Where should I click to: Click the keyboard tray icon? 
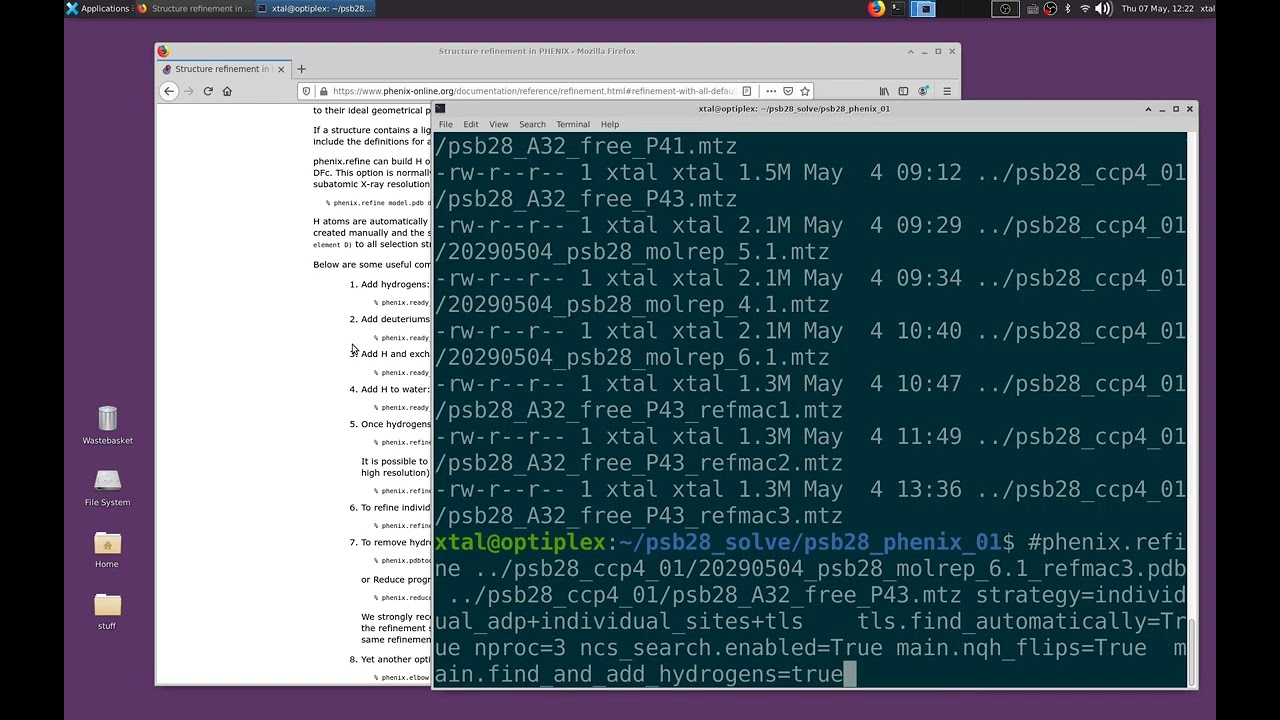tap(1032, 8)
